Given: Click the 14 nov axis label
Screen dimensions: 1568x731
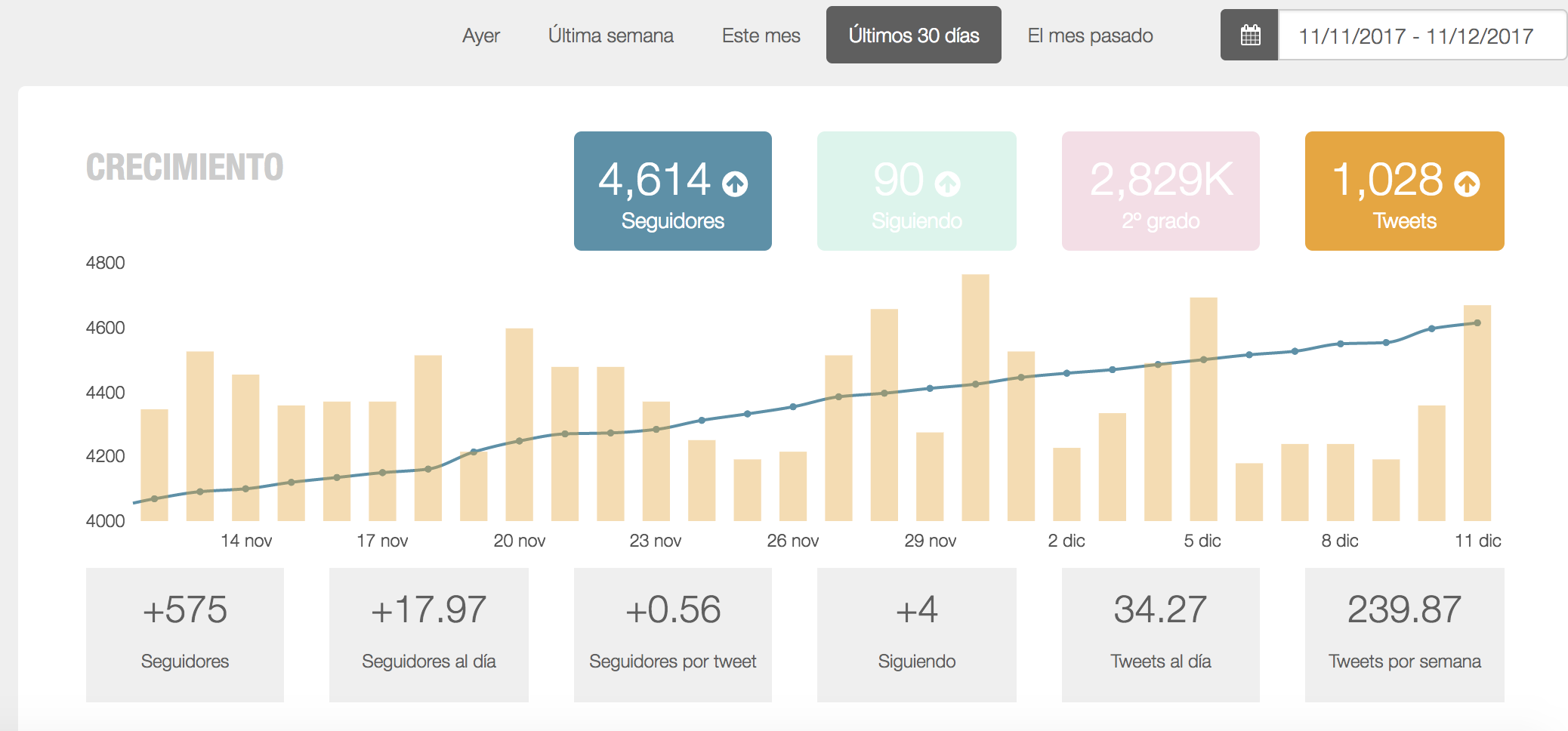Looking at the screenshot, I should tap(246, 541).
